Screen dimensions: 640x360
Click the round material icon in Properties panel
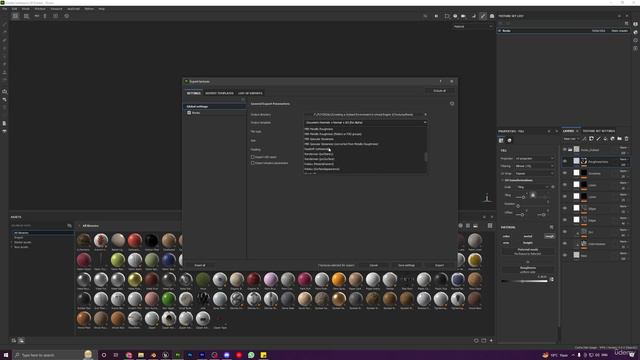(509, 140)
